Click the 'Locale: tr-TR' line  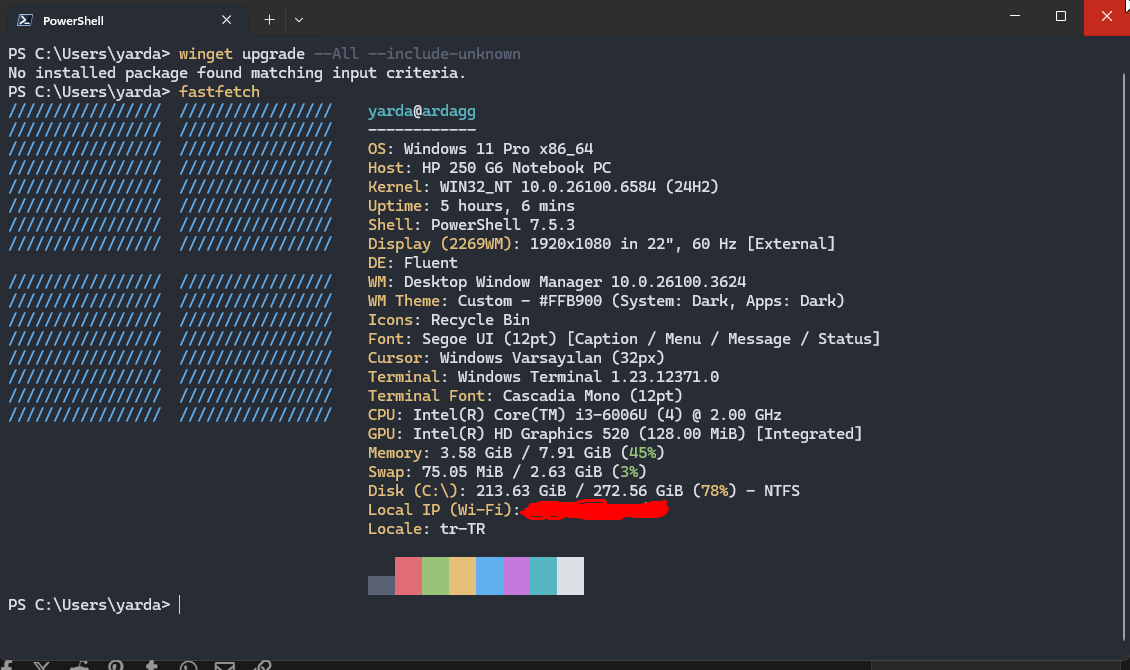(426, 529)
